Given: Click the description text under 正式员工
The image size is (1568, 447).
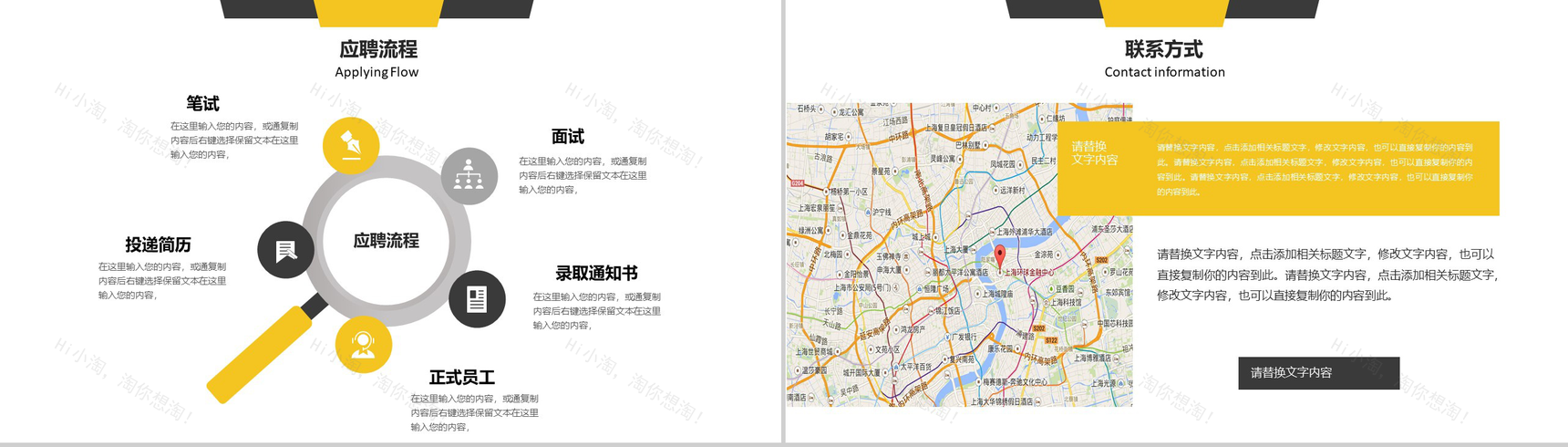Looking at the screenshot, I should 475,412.
